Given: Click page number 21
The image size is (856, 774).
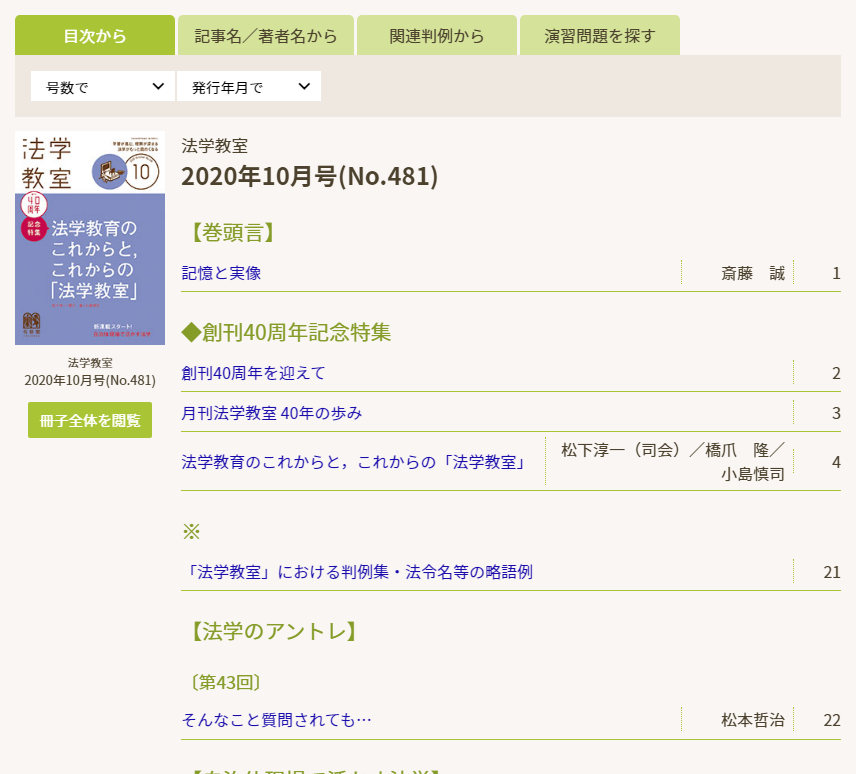Looking at the screenshot, I should (831, 572).
